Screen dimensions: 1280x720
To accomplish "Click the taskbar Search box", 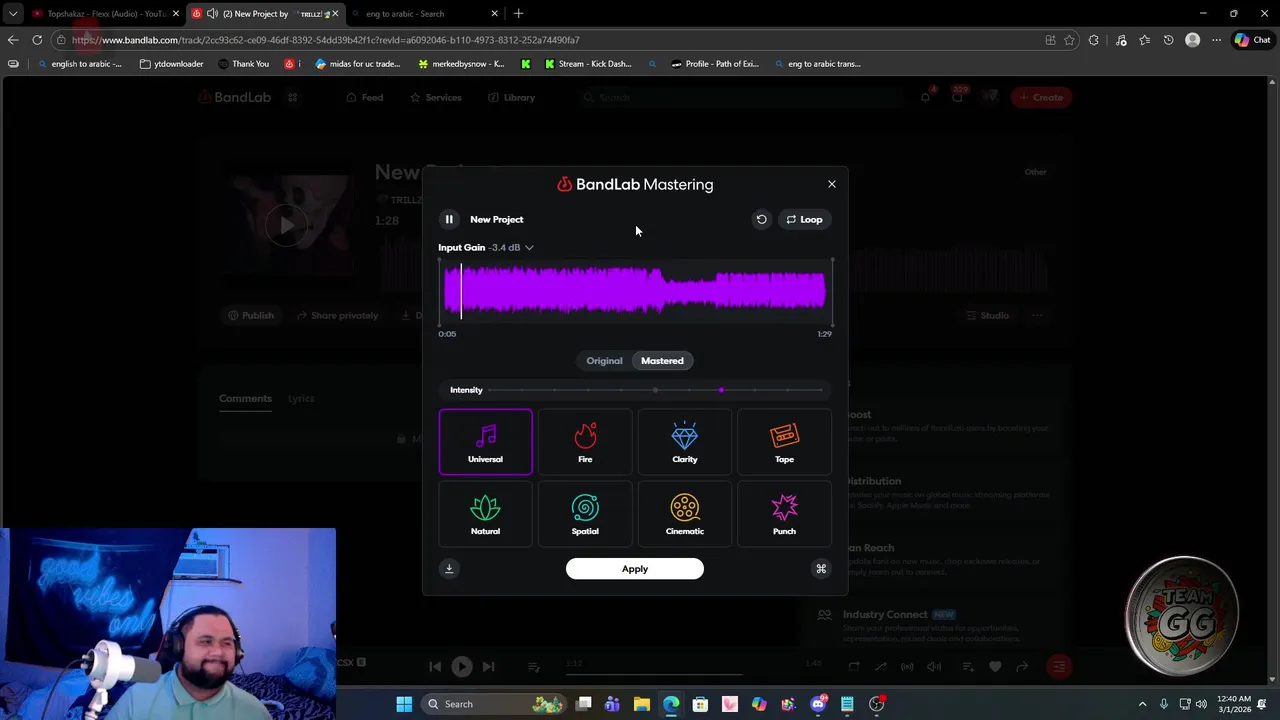I will click(494, 704).
